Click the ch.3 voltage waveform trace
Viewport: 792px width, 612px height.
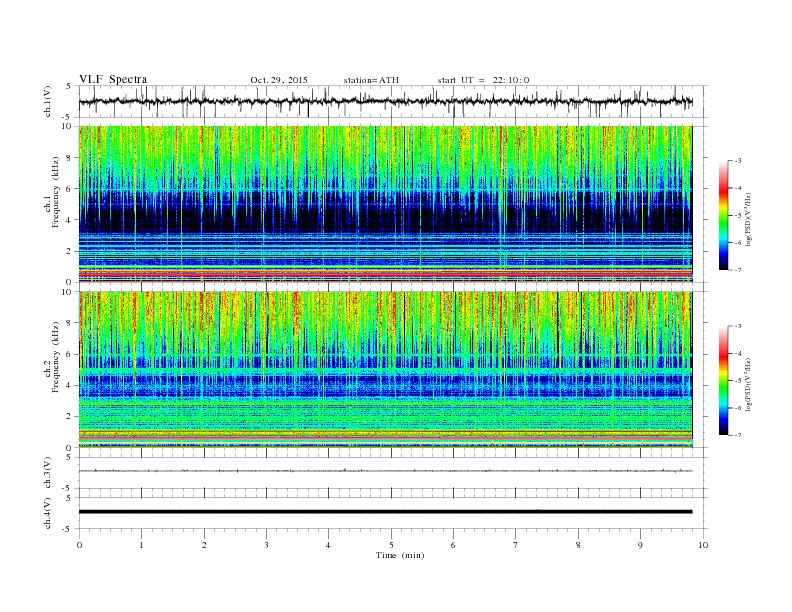tap(385, 471)
